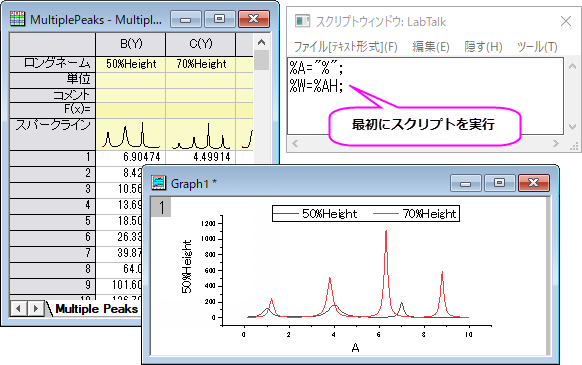Click the script window resize grip
The width and height of the screenshot is (582, 365).
574,146
